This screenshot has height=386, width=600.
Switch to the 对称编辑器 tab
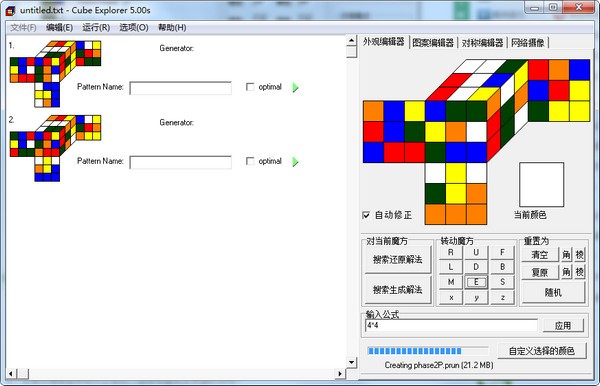(x=482, y=42)
